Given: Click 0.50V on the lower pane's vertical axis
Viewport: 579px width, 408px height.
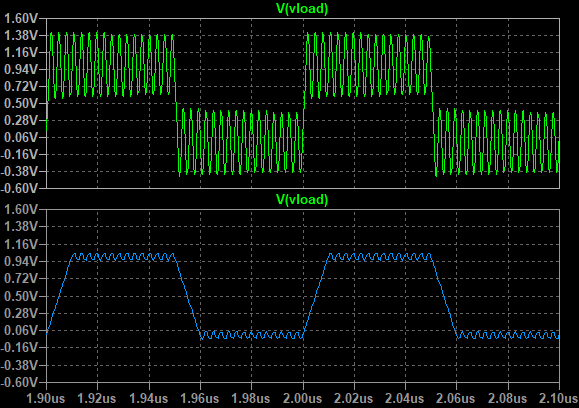Looking at the screenshot, I should (21, 296).
